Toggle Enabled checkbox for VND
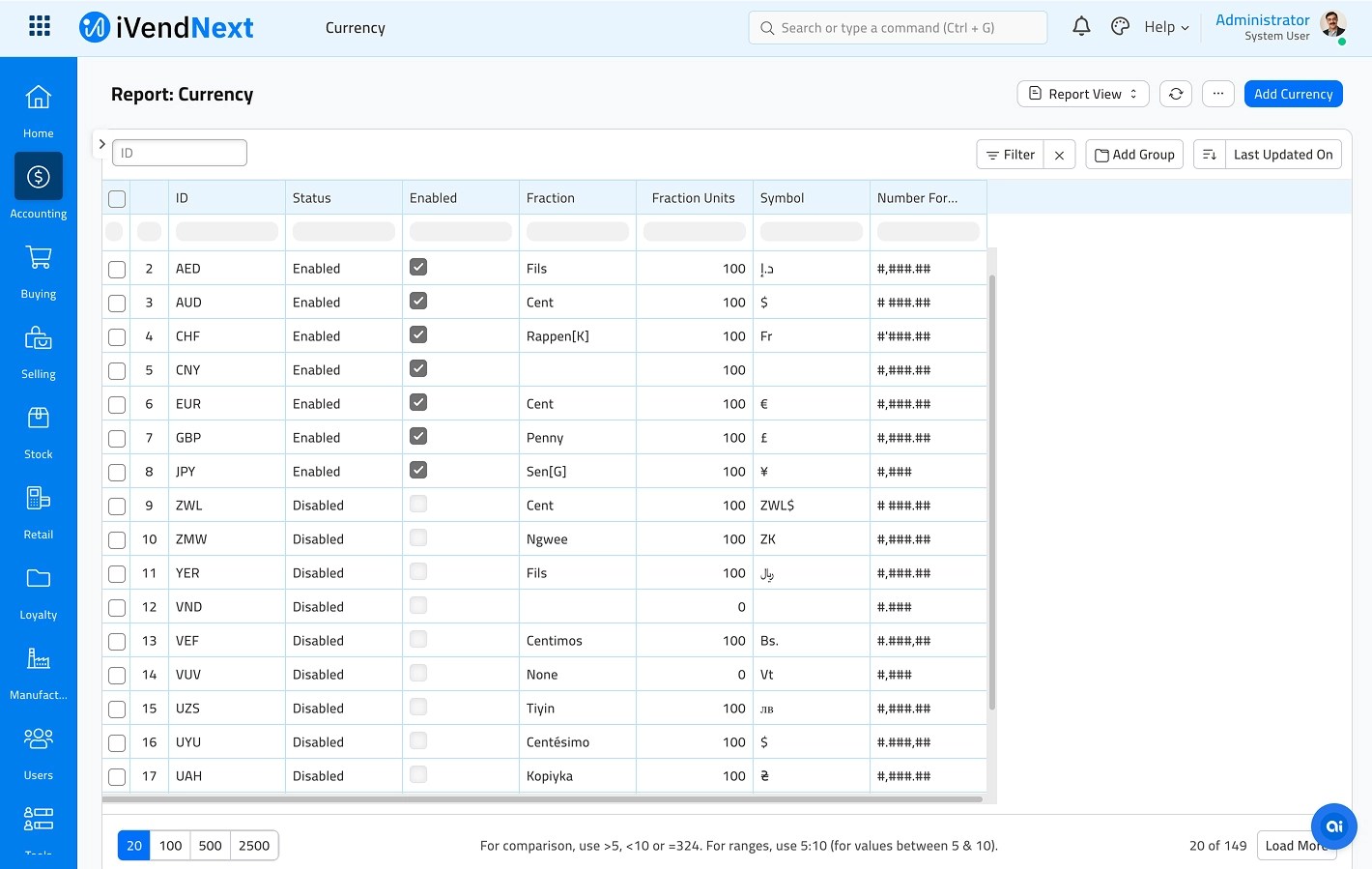The width and height of the screenshot is (1372, 869). [x=418, y=605]
